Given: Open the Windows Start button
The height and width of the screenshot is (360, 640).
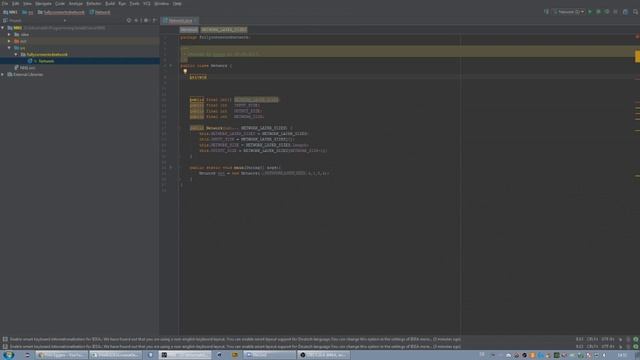Looking at the screenshot, I should (x=8, y=355).
